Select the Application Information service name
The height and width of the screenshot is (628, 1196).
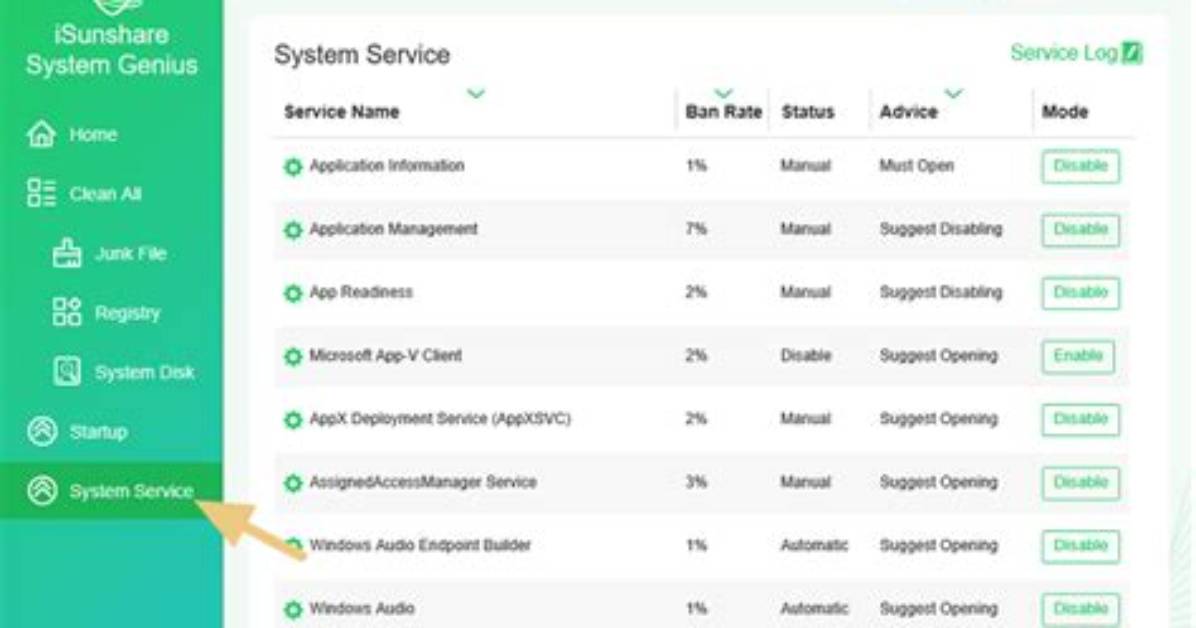pyautogui.click(x=387, y=166)
